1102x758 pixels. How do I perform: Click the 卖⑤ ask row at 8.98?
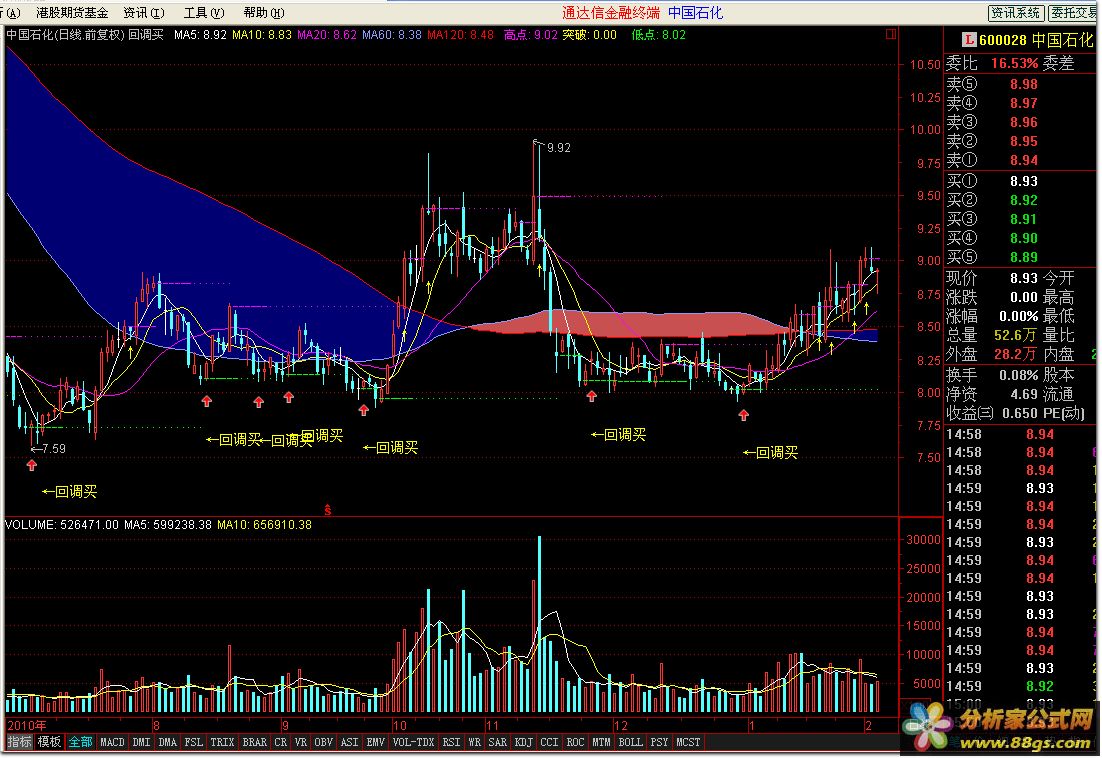click(x=1019, y=84)
